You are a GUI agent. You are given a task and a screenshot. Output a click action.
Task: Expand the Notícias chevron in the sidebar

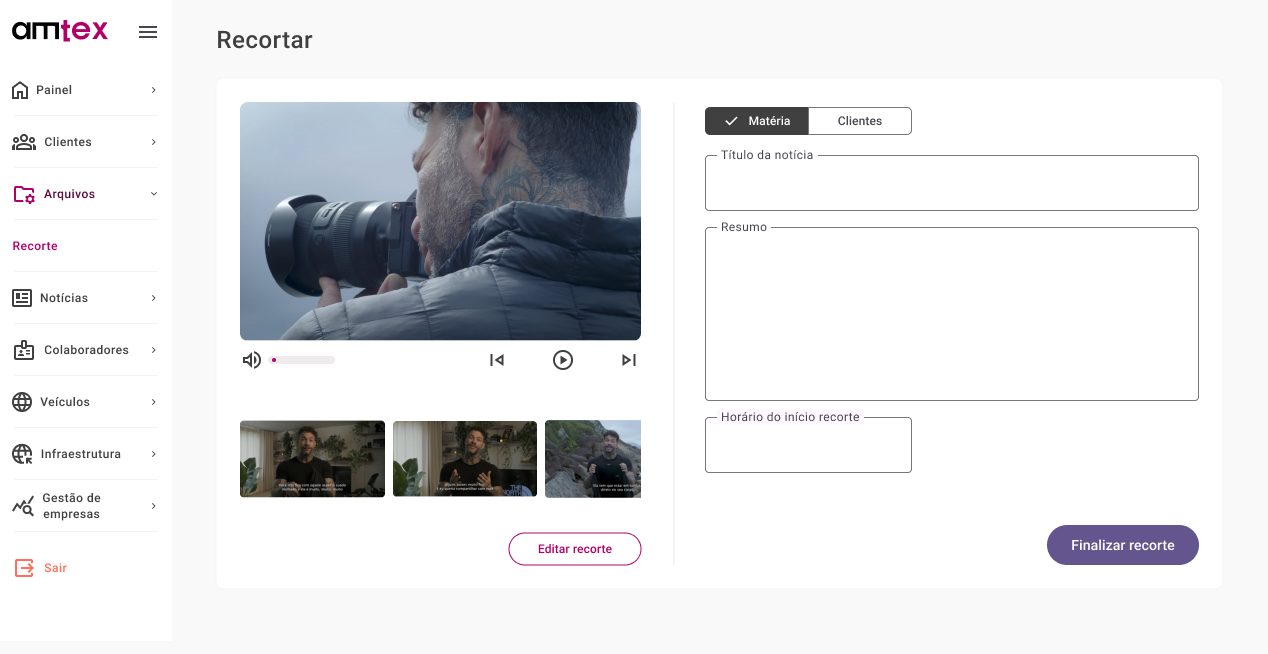(x=153, y=298)
